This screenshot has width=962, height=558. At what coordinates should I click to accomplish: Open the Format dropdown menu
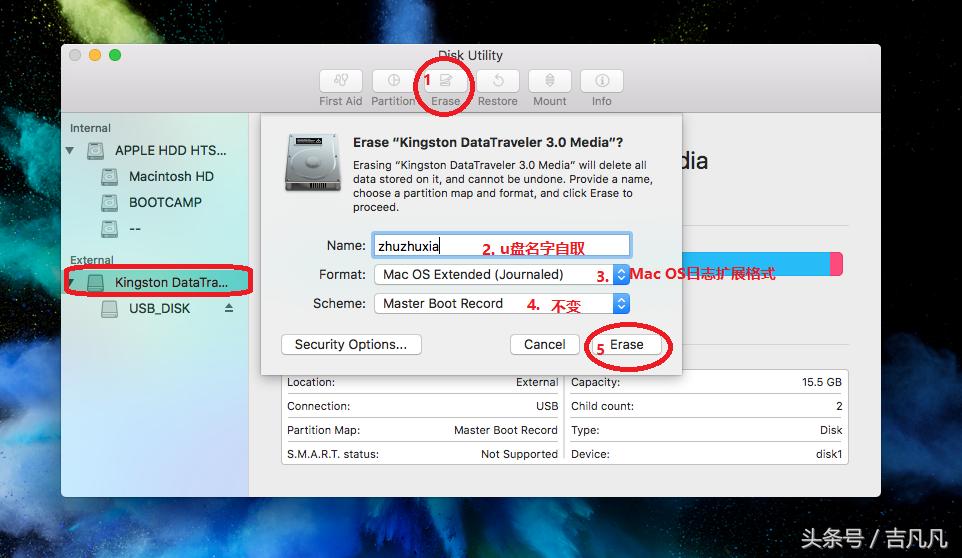point(621,274)
